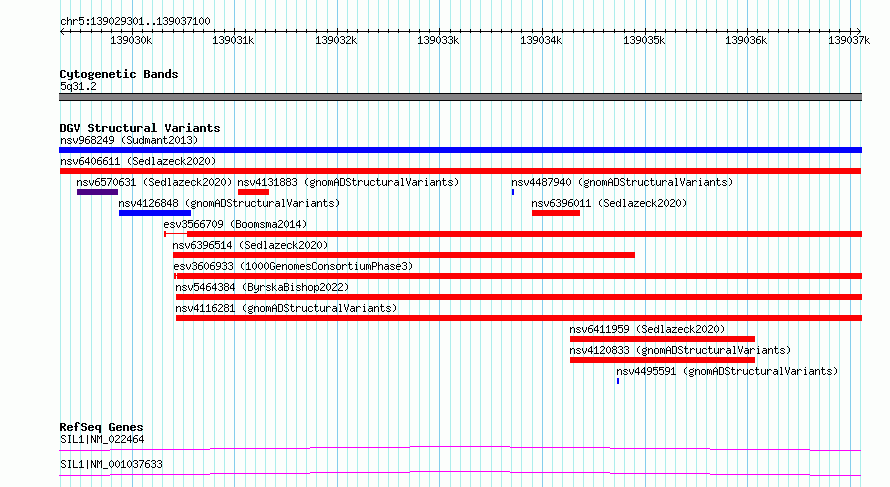Screen dimensions: 890x487
Task: Open nsv6570631 (Sedlazeck2020) variant label
Action: [154, 182]
